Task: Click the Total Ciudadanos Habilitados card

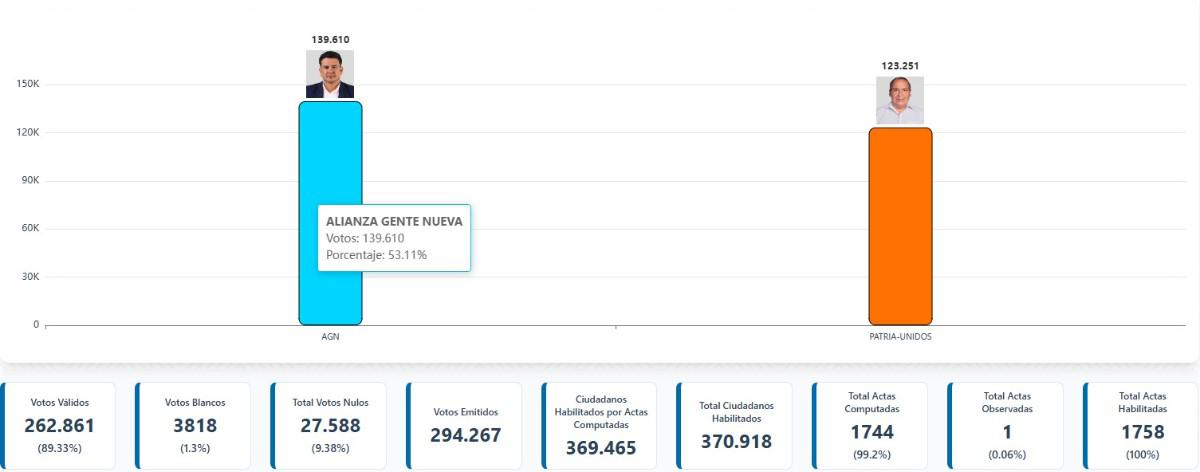Action: pyautogui.click(x=735, y=426)
